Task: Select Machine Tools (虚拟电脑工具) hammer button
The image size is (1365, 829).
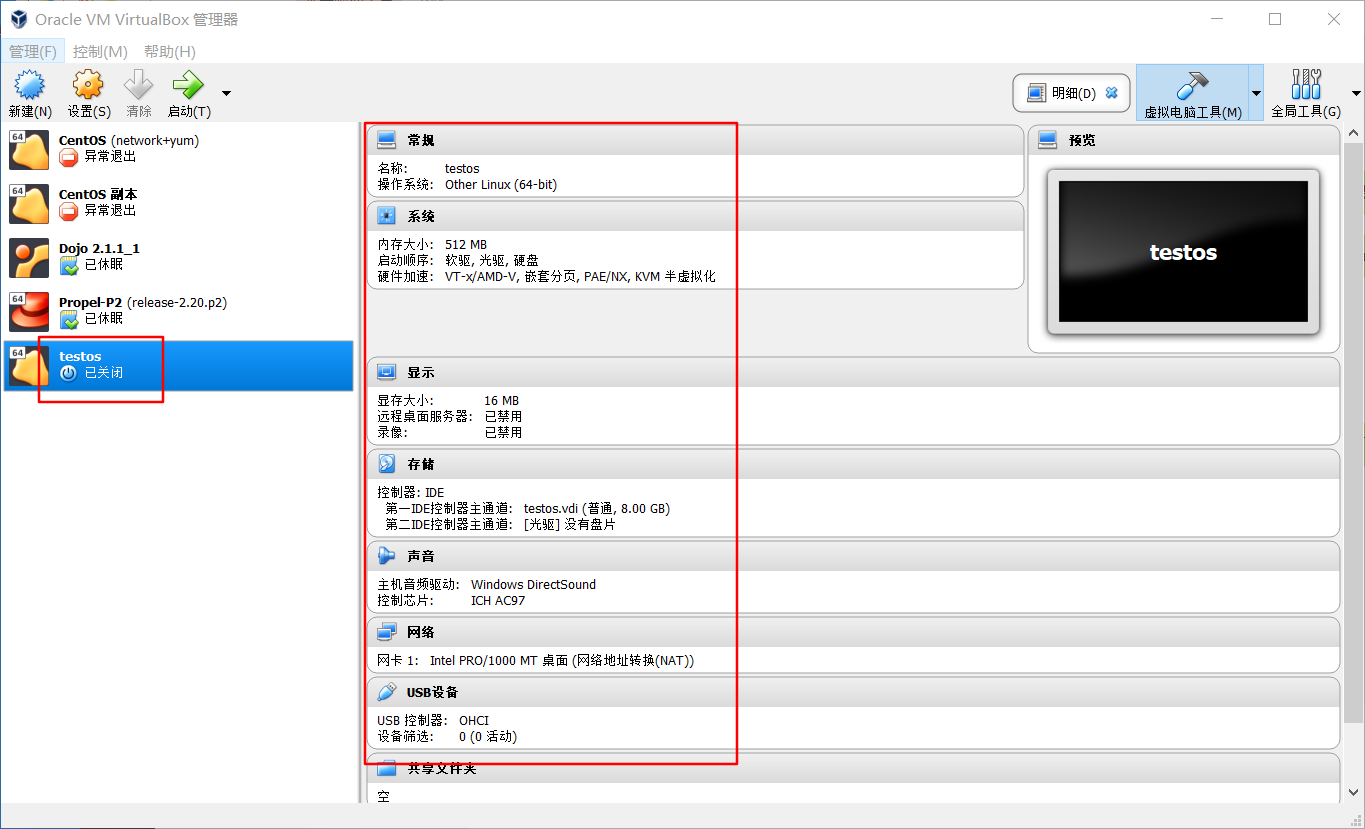Action: (1193, 93)
